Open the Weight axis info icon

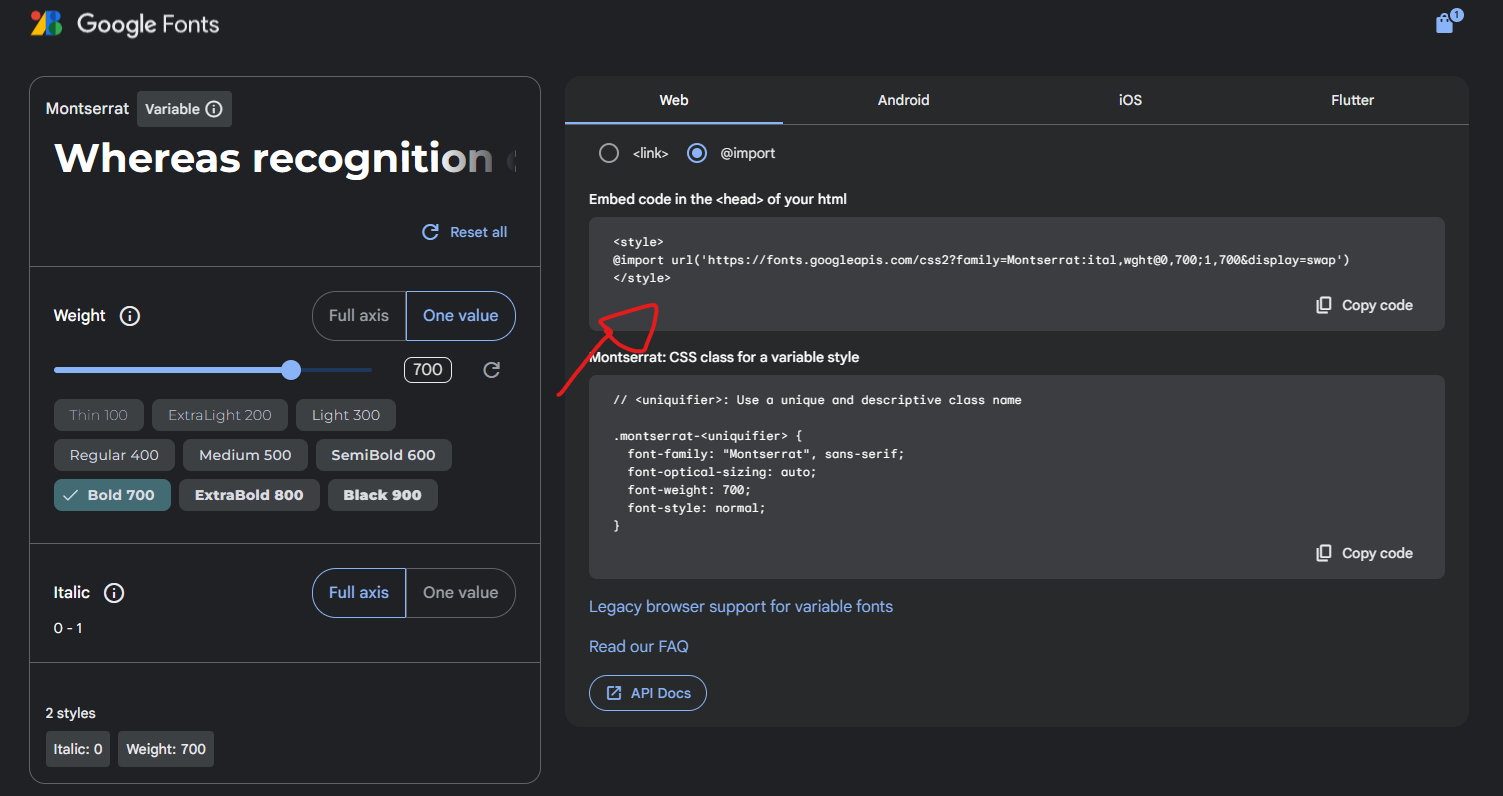(129, 316)
